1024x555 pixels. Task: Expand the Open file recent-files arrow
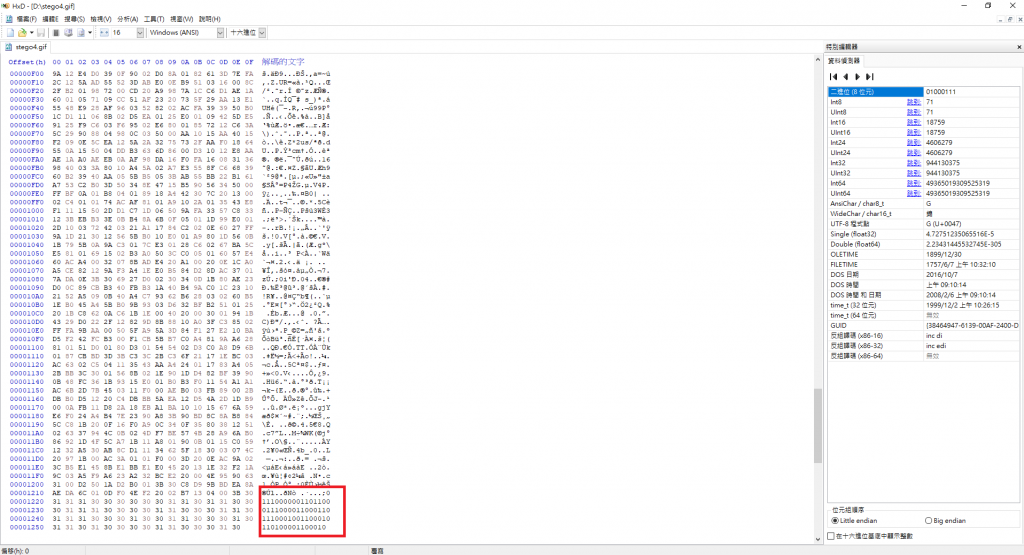tap(31, 33)
